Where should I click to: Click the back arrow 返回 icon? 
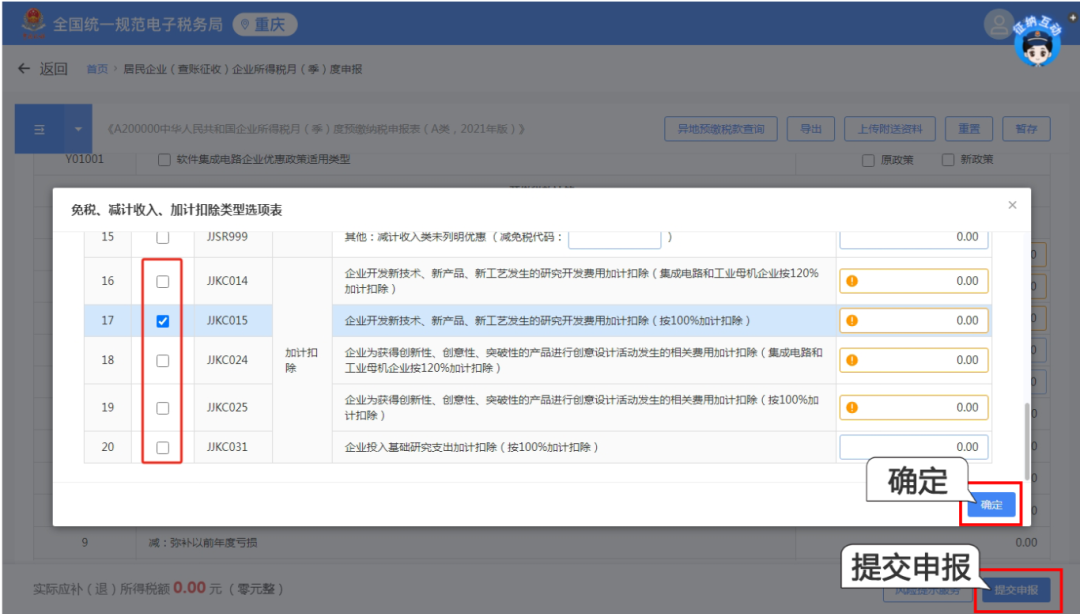click(x=25, y=69)
